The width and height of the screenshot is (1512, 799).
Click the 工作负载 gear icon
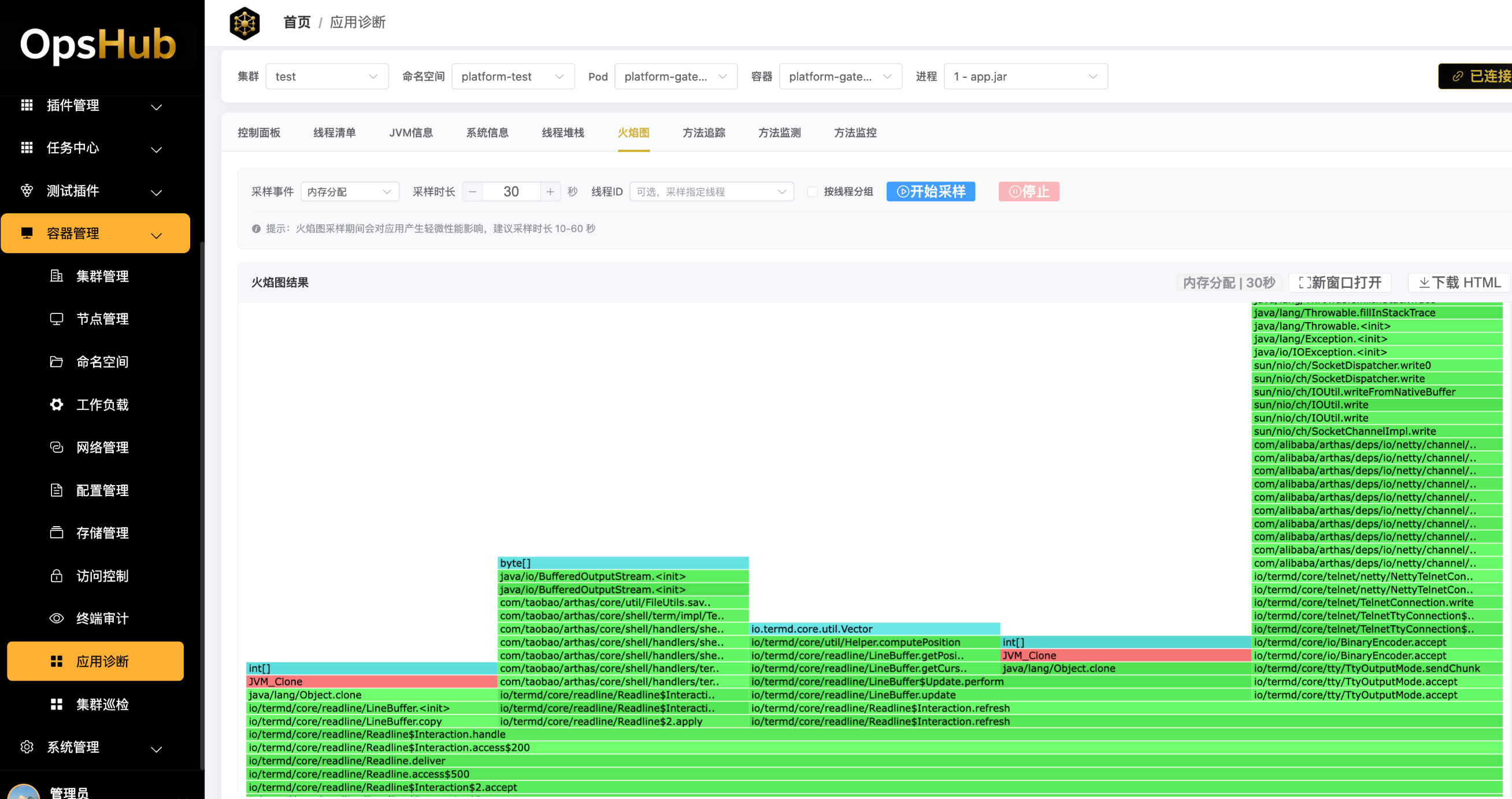click(x=56, y=405)
